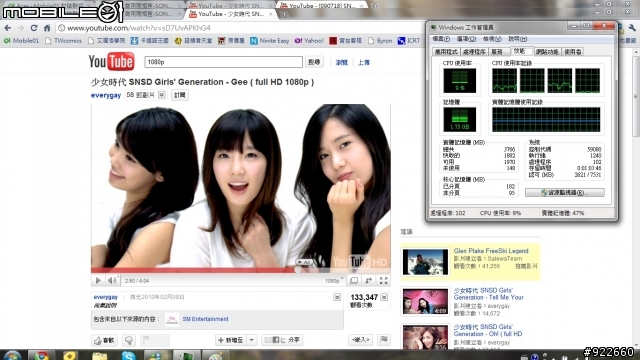Click the 1.75 GB memory usage gauge
640x360 pixels.
tap(460, 120)
